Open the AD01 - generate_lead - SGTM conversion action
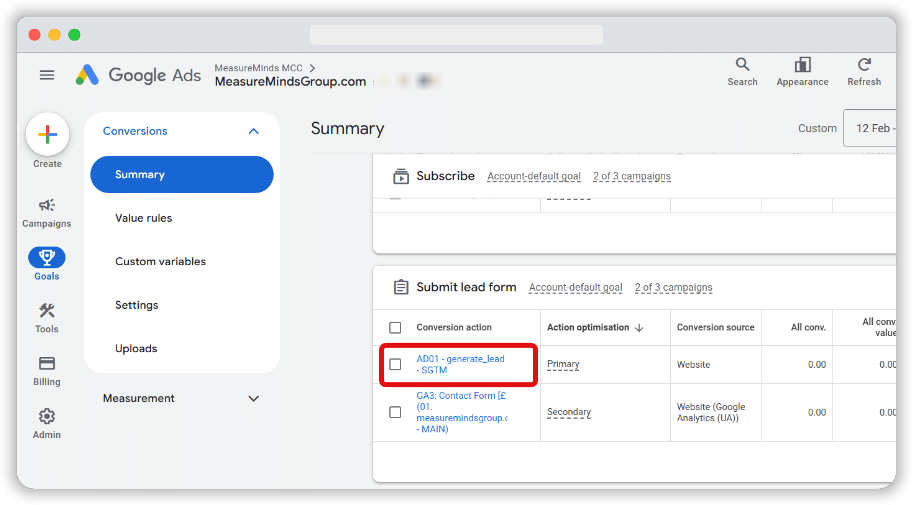 click(460, 364)
